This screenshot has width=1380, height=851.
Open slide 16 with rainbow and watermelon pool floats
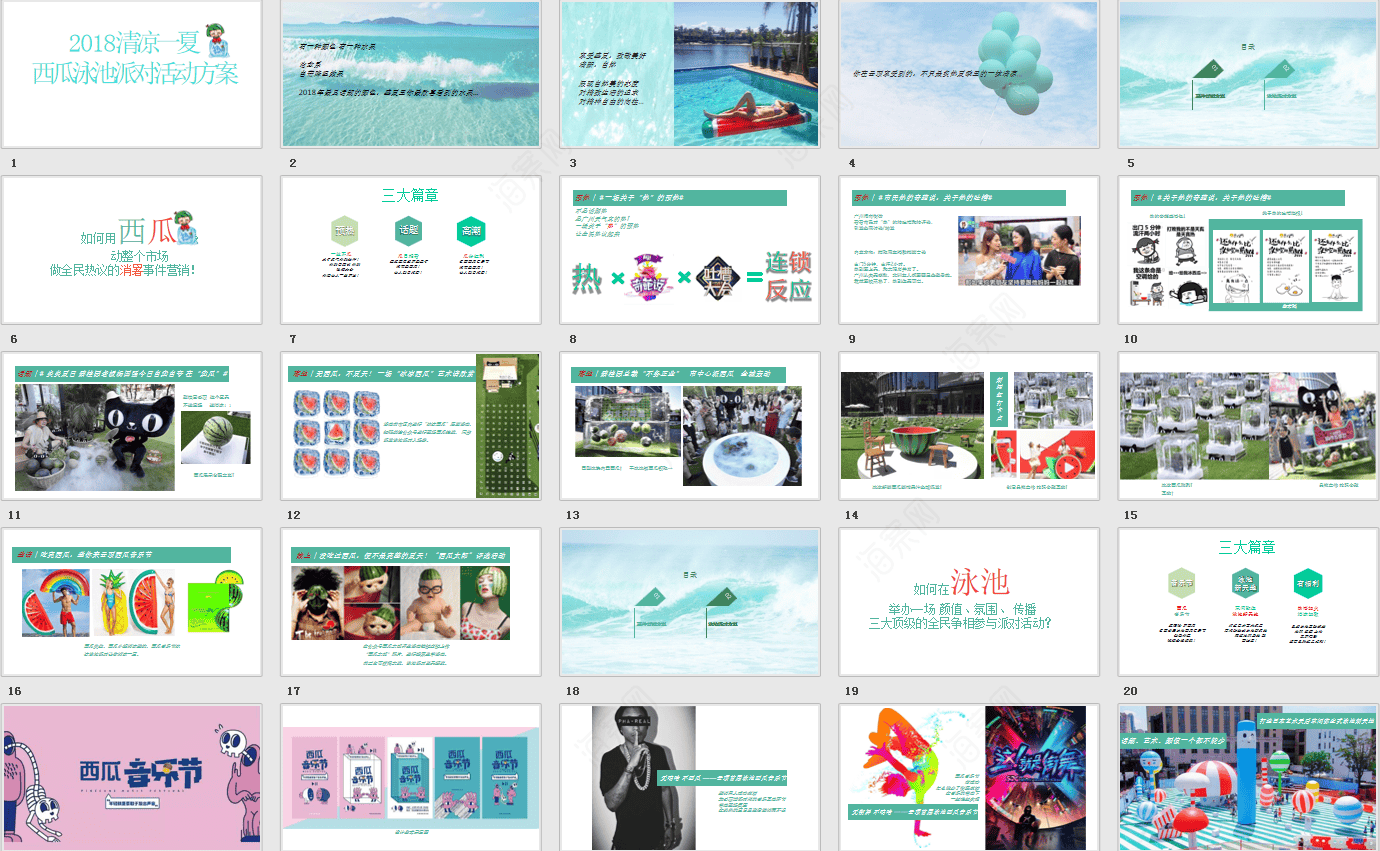[x=132, y=602]
